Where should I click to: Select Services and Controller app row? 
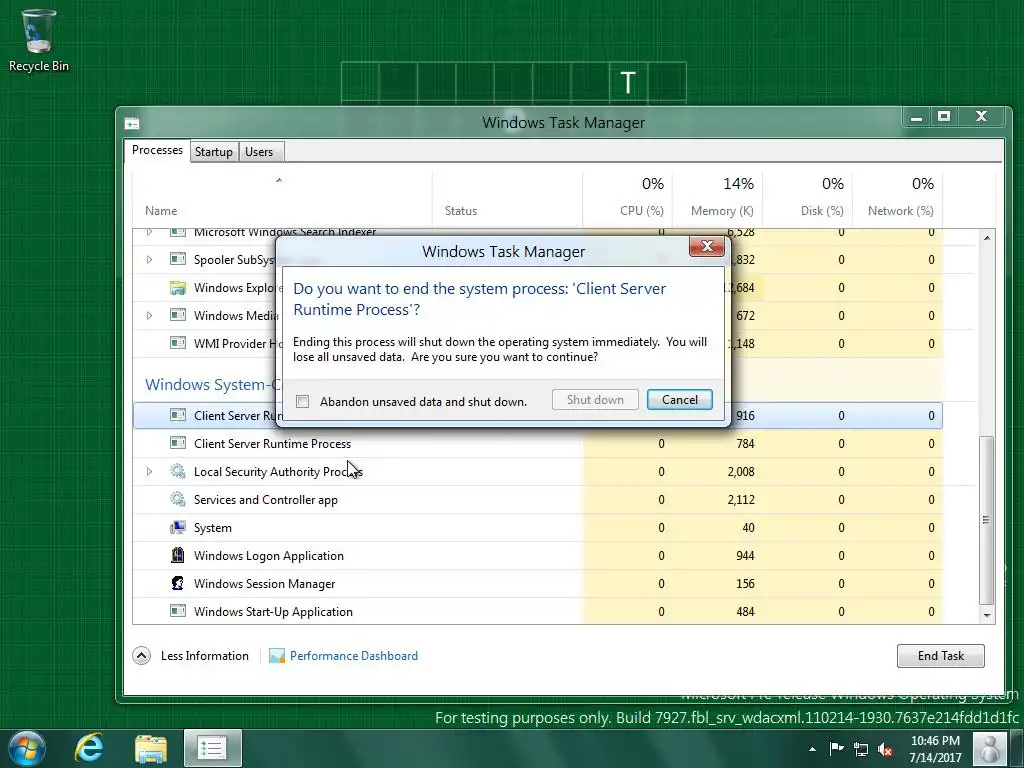tap(537, 500)
